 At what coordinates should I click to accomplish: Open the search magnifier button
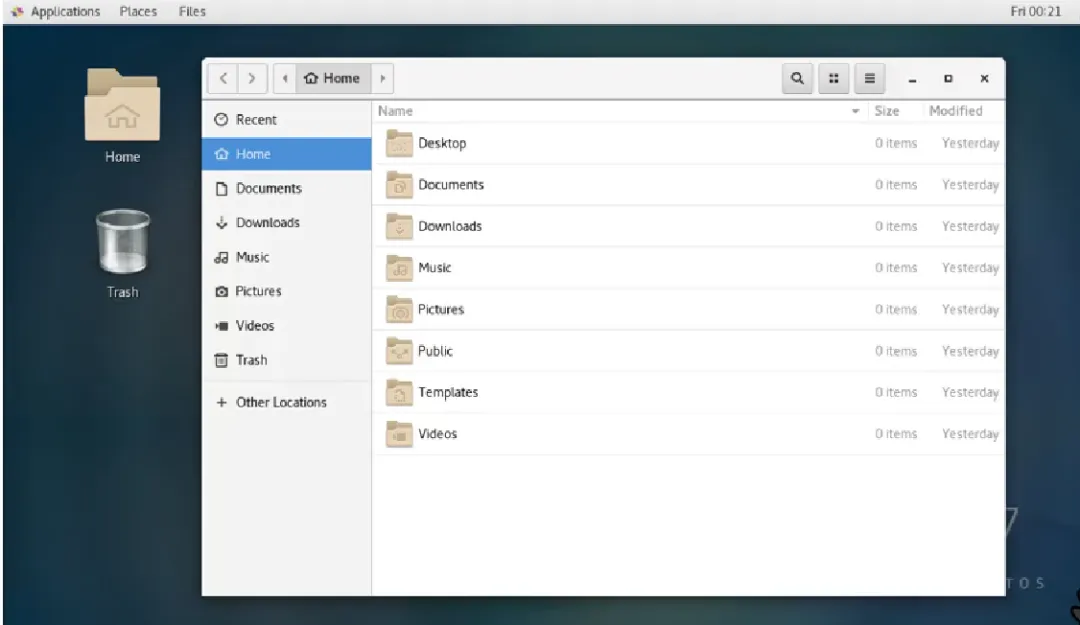tap(797, 79)
